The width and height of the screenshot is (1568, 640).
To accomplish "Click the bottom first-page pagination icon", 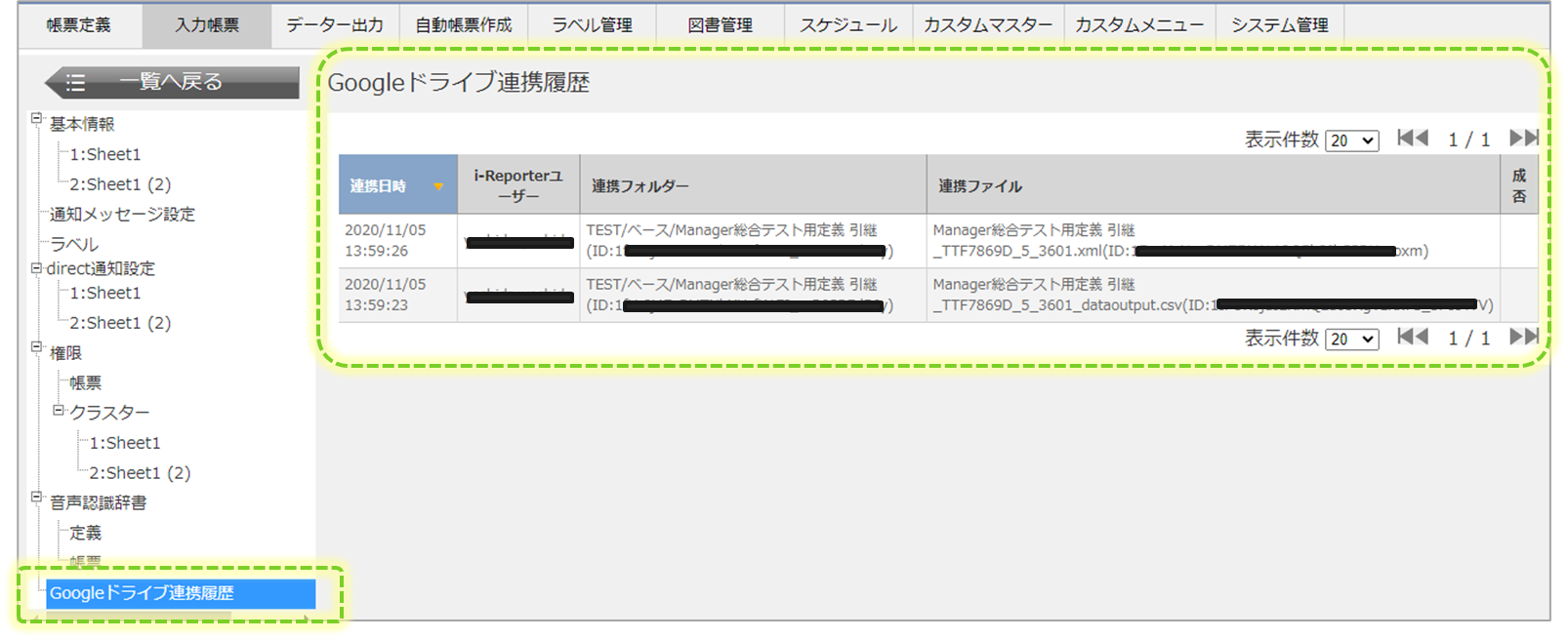I will tap(1412, 338).
